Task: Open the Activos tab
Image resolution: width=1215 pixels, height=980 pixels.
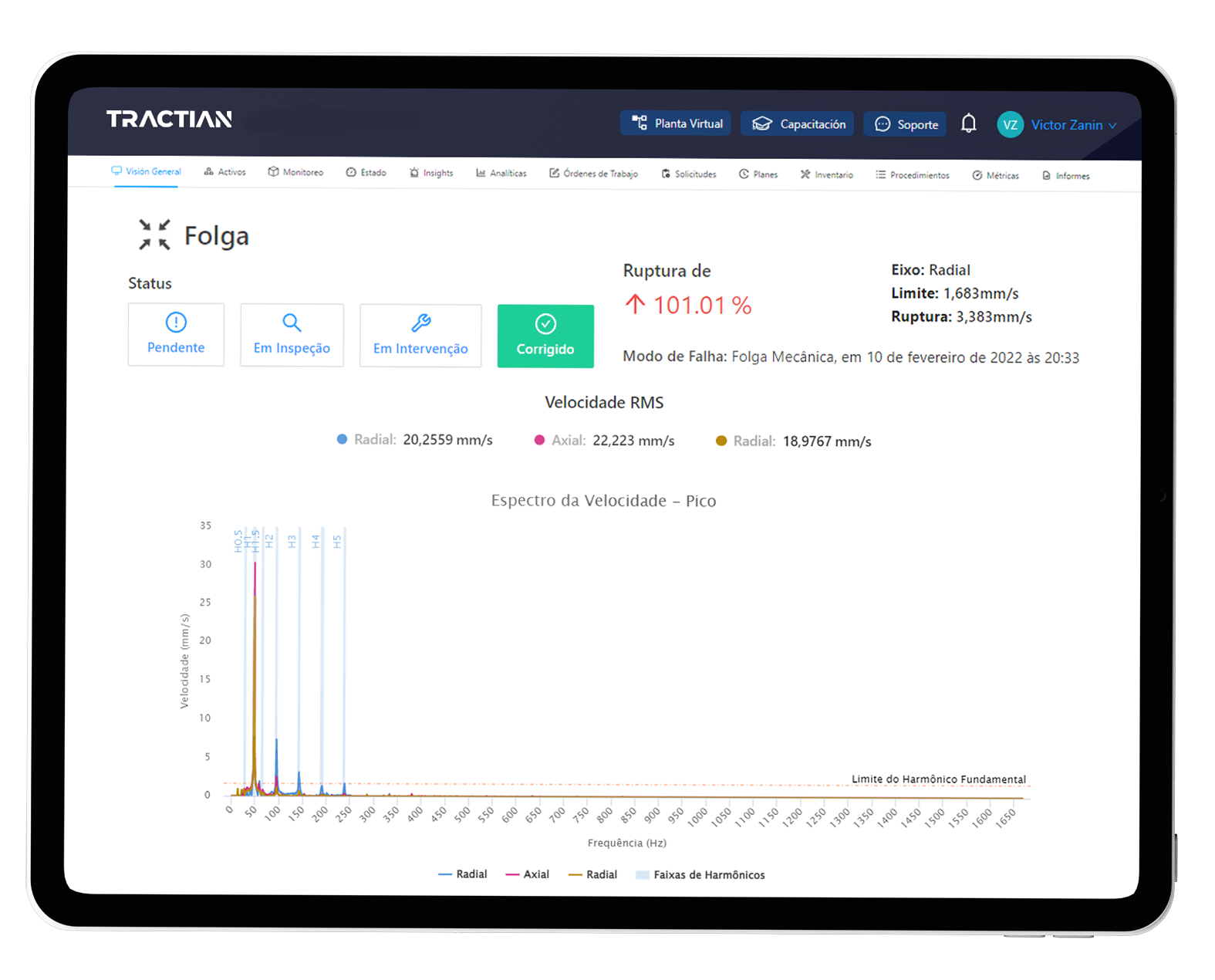Action: click(224, 172)
